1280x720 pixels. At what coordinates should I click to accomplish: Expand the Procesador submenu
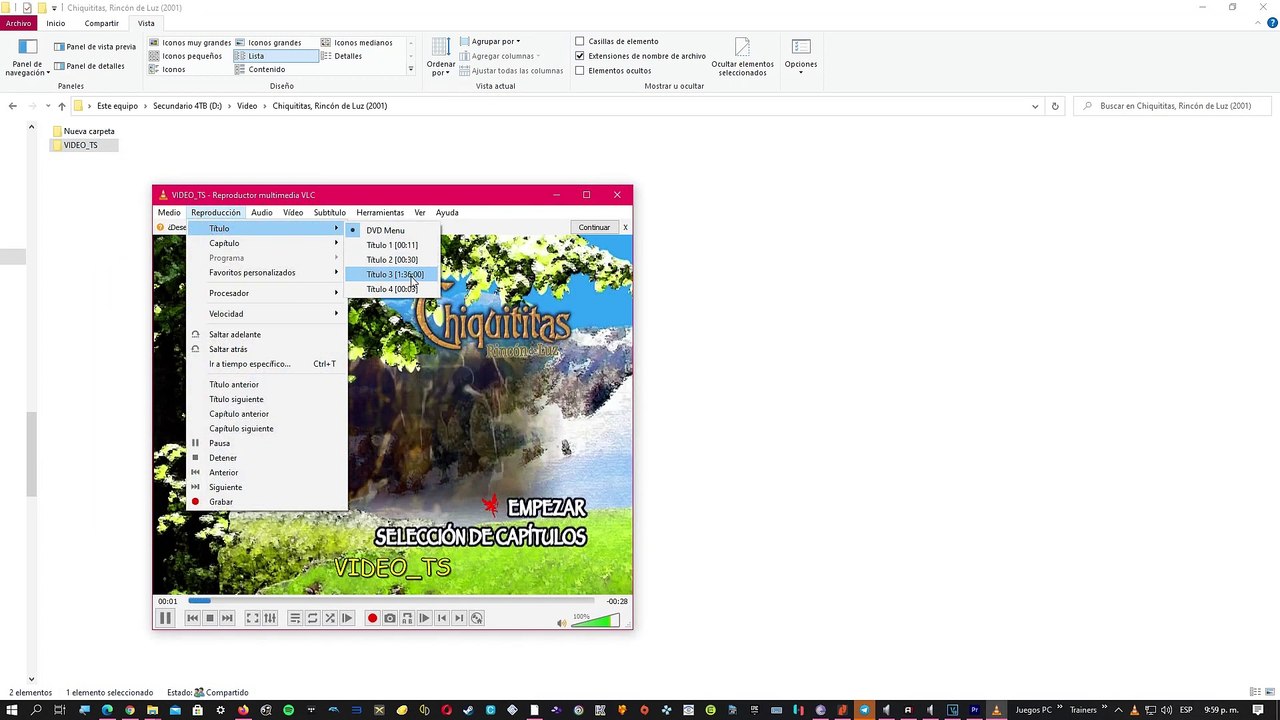pyautogui.click(x=267, y=293)
